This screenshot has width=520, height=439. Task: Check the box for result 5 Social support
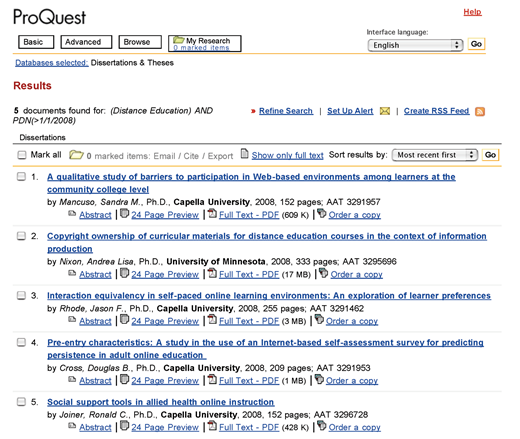(21, 402)
